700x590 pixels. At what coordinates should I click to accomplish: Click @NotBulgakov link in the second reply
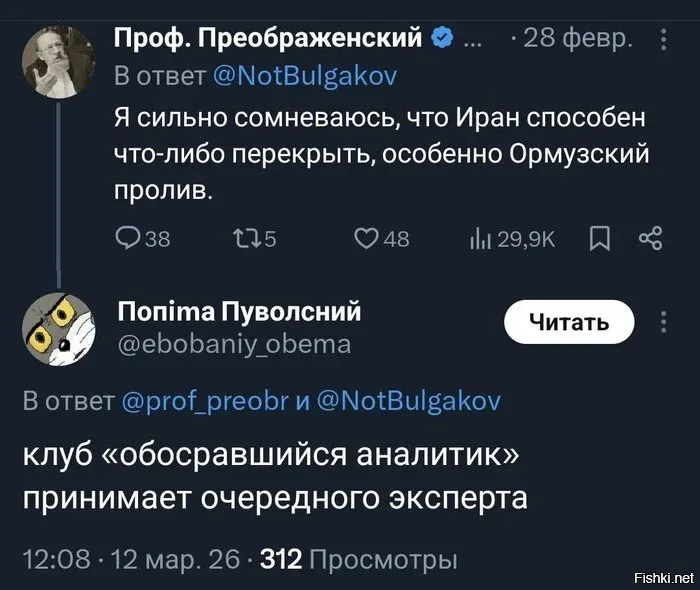pyautogui.click(x=409, y=402)
